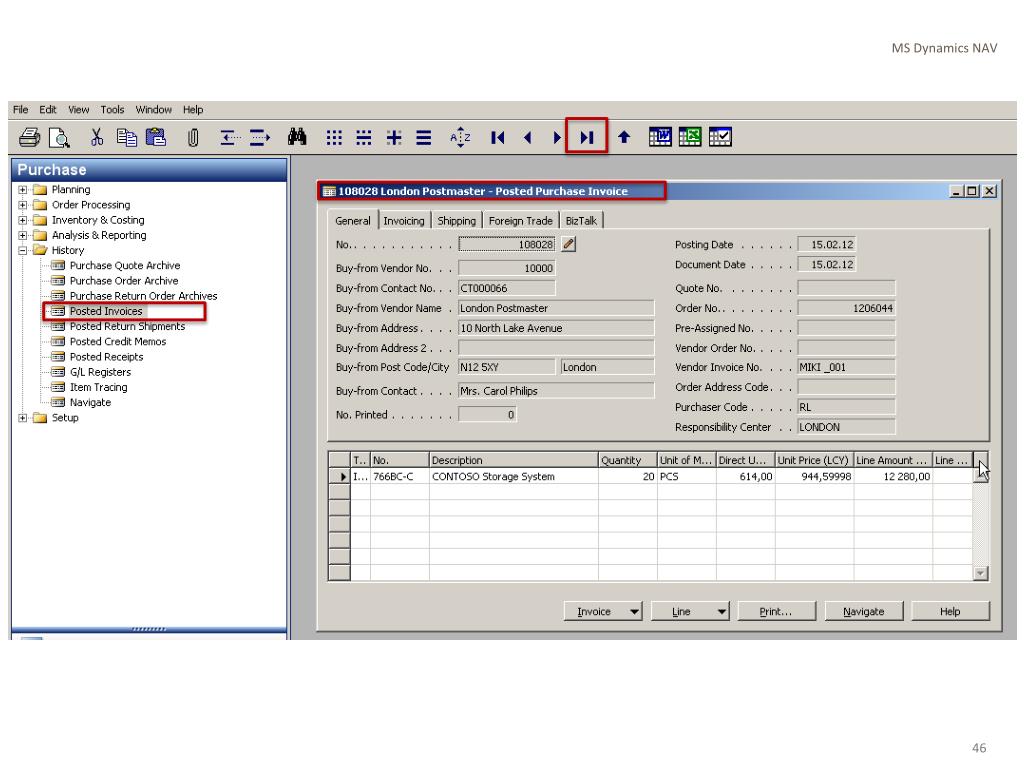Open Find with the binoculars icon
Screen dimensions: 1024x768
(x=297, y=137)
